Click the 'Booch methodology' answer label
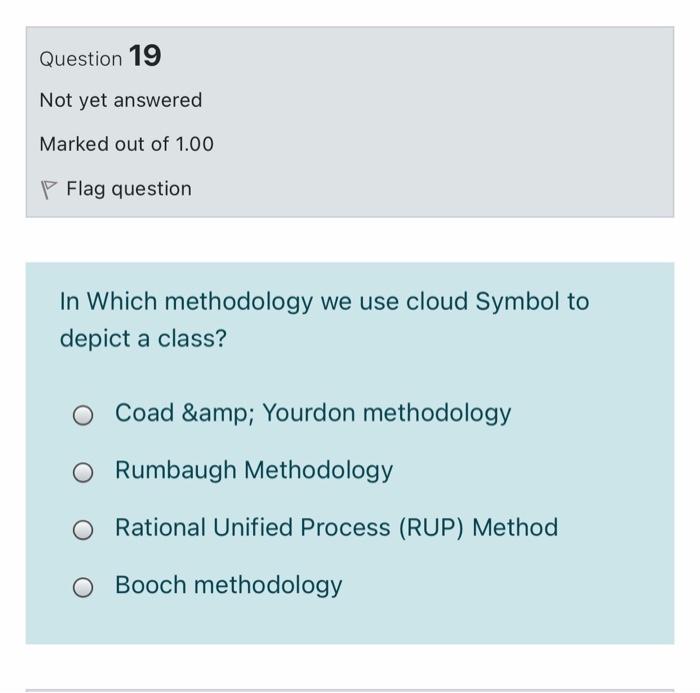Viewport: 700px width, 693px height. point(229,585)
